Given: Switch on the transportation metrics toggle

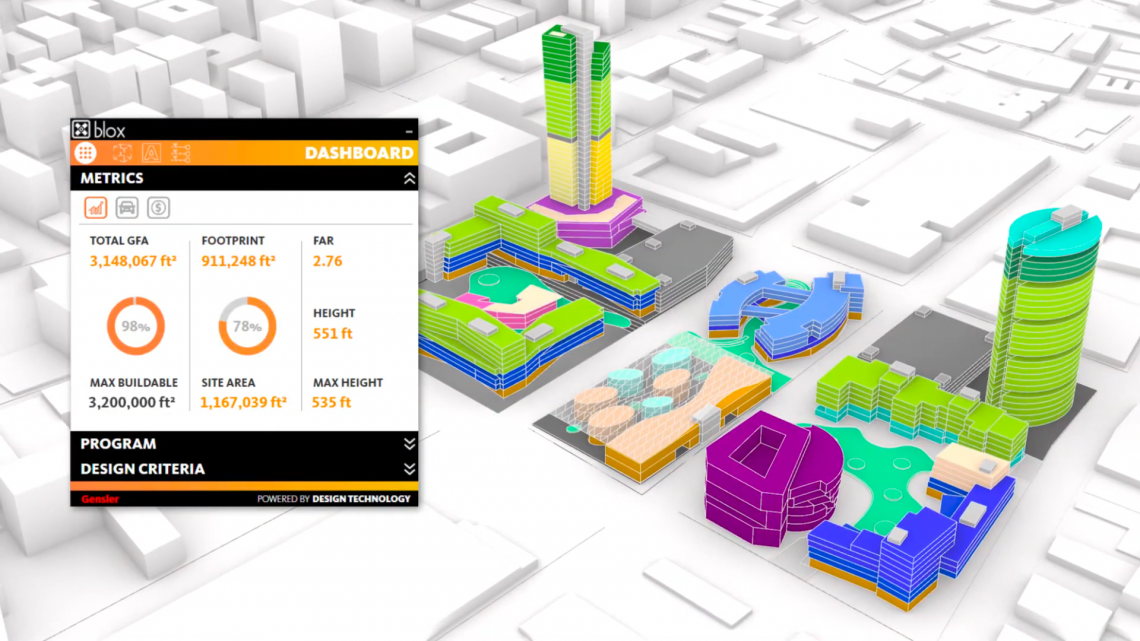Looking at the screenshot, I should click(x=127, y=207).
